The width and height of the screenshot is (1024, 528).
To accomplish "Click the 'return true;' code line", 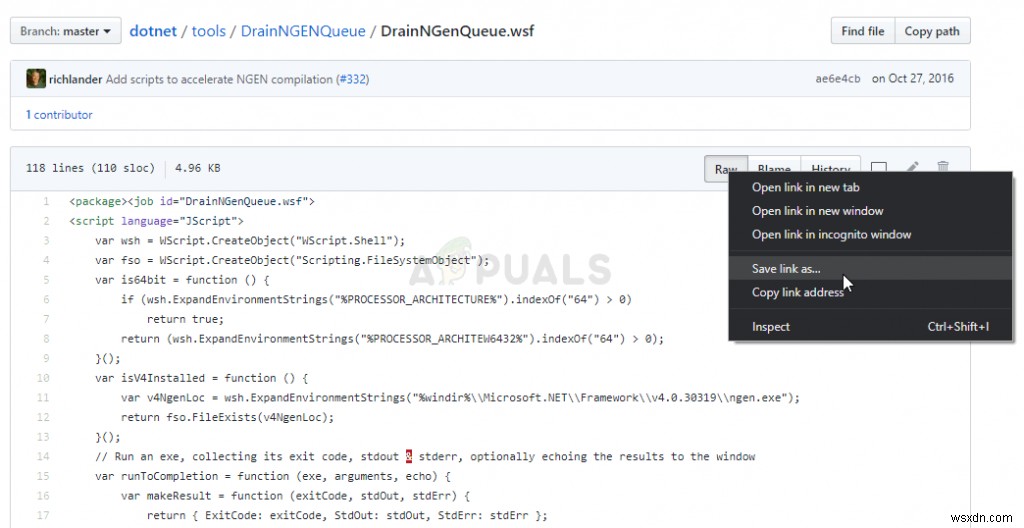I will [x=185, y=319].
